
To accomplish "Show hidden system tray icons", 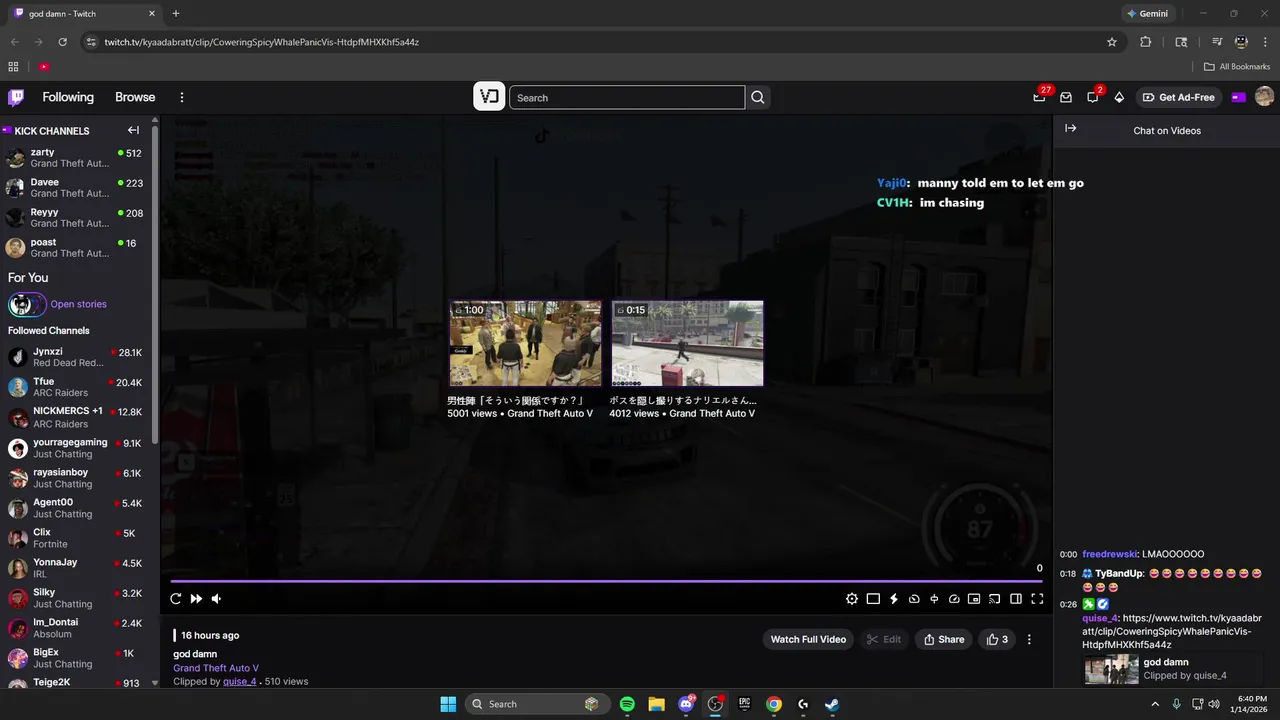I will (1155, 704).
